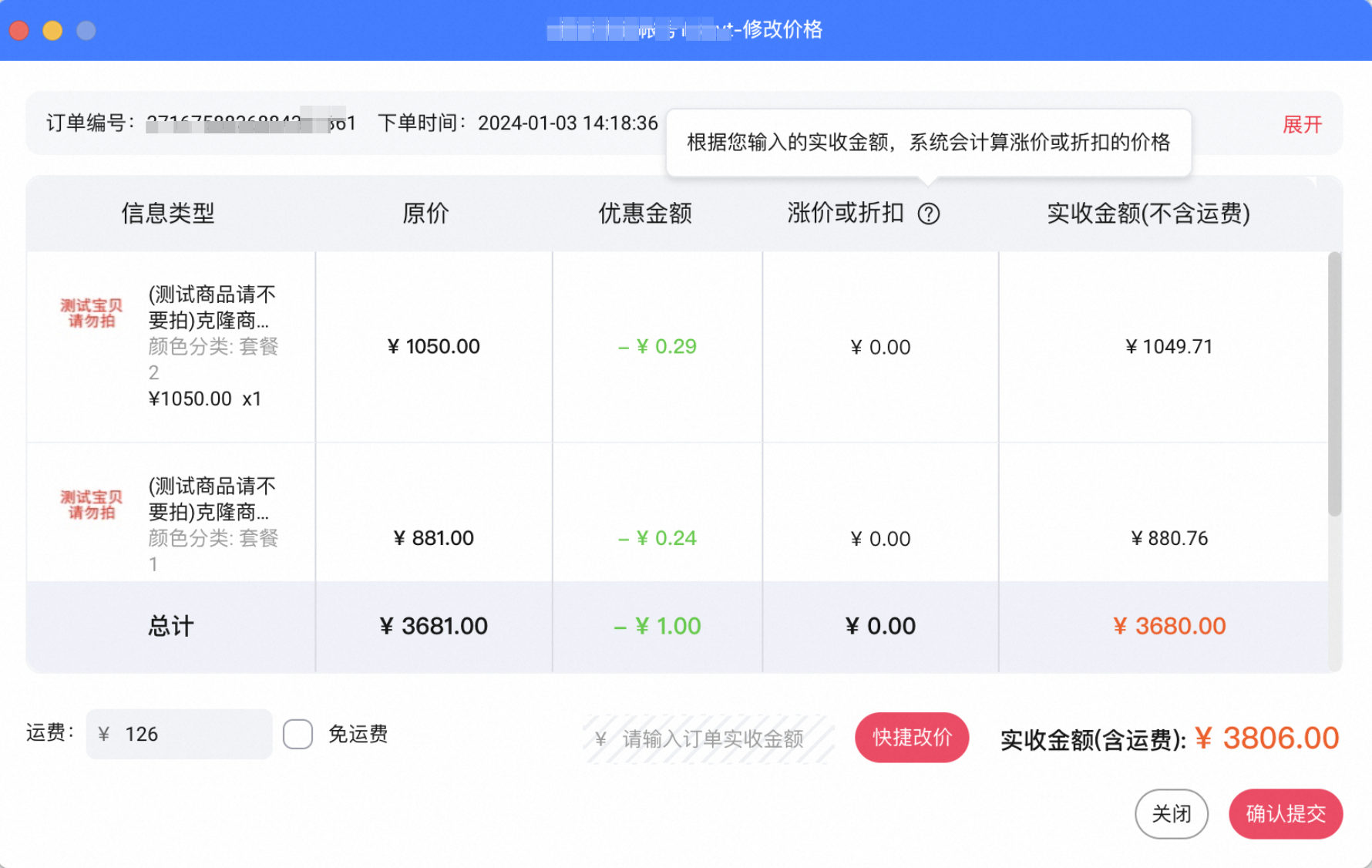
Task: Submit changes with 确认提交 button
Action: point(1286,814)
